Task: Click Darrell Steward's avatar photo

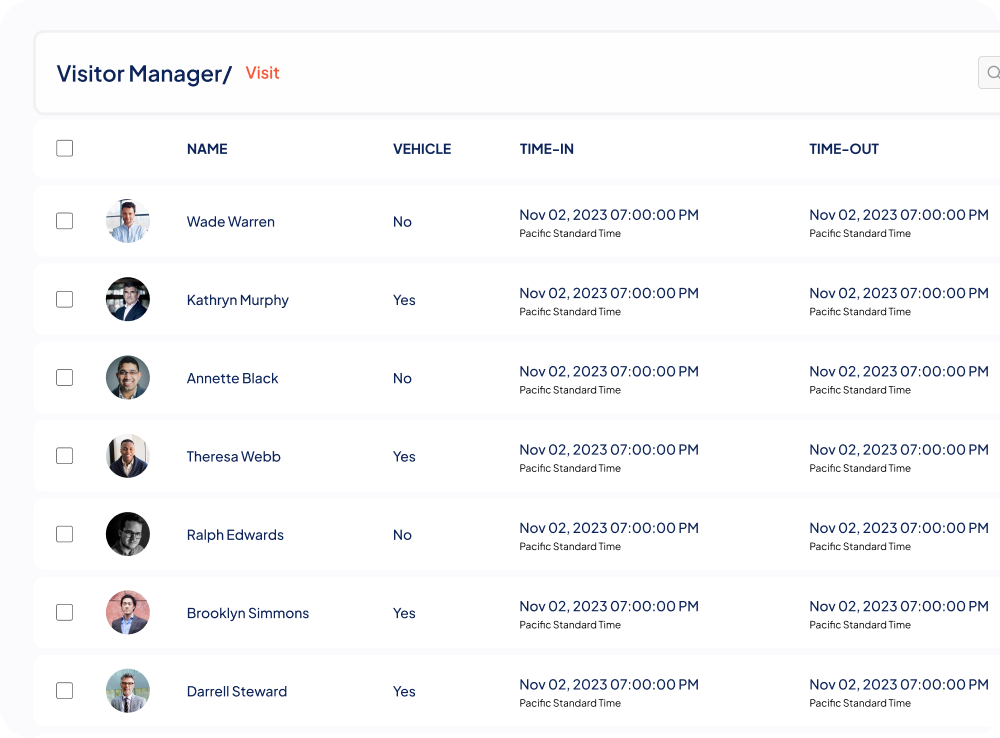Action: [128, 691]
